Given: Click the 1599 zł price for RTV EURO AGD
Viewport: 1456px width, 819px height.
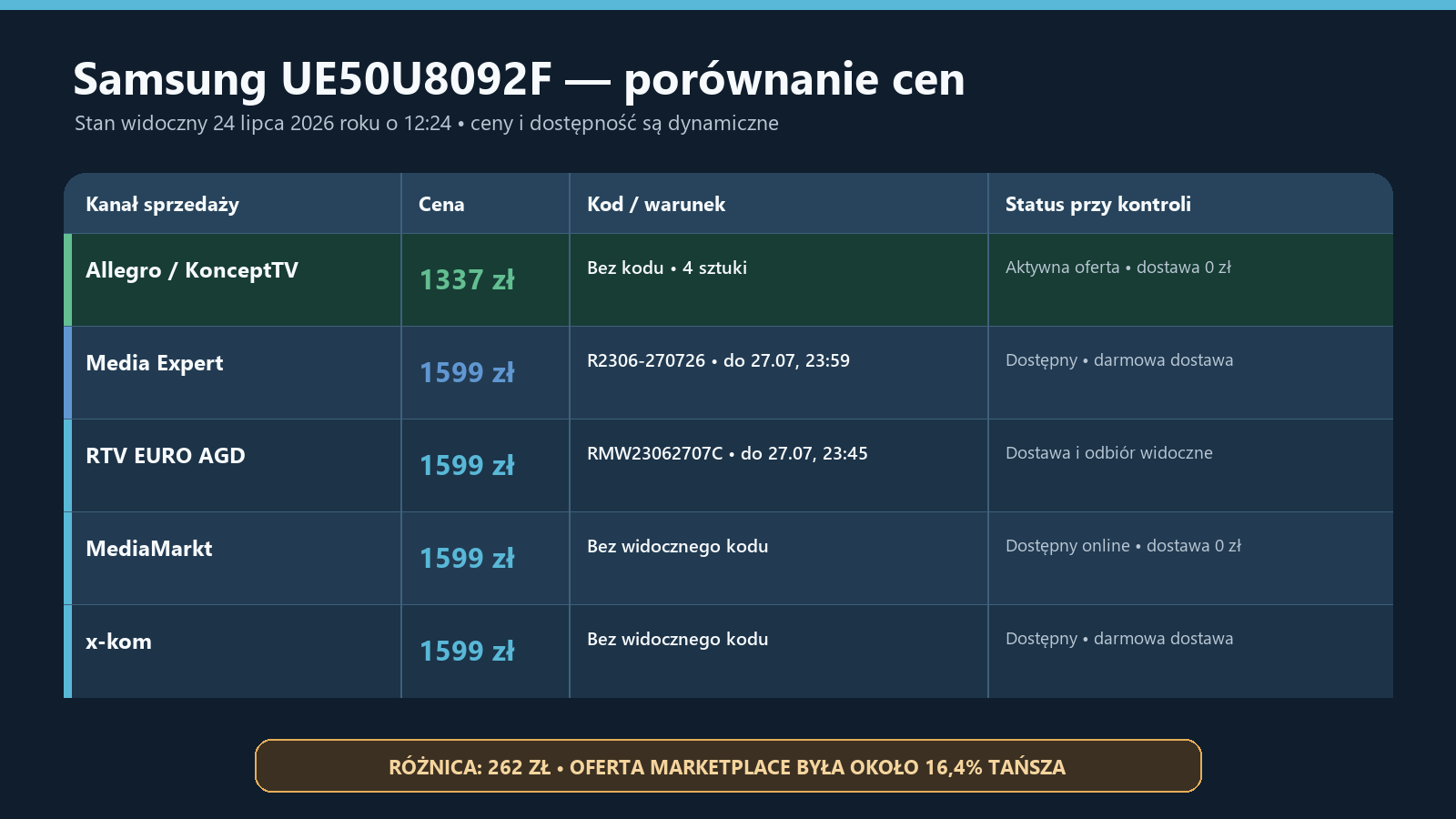Looking at the screenshot, I should [x=467, y=466].
